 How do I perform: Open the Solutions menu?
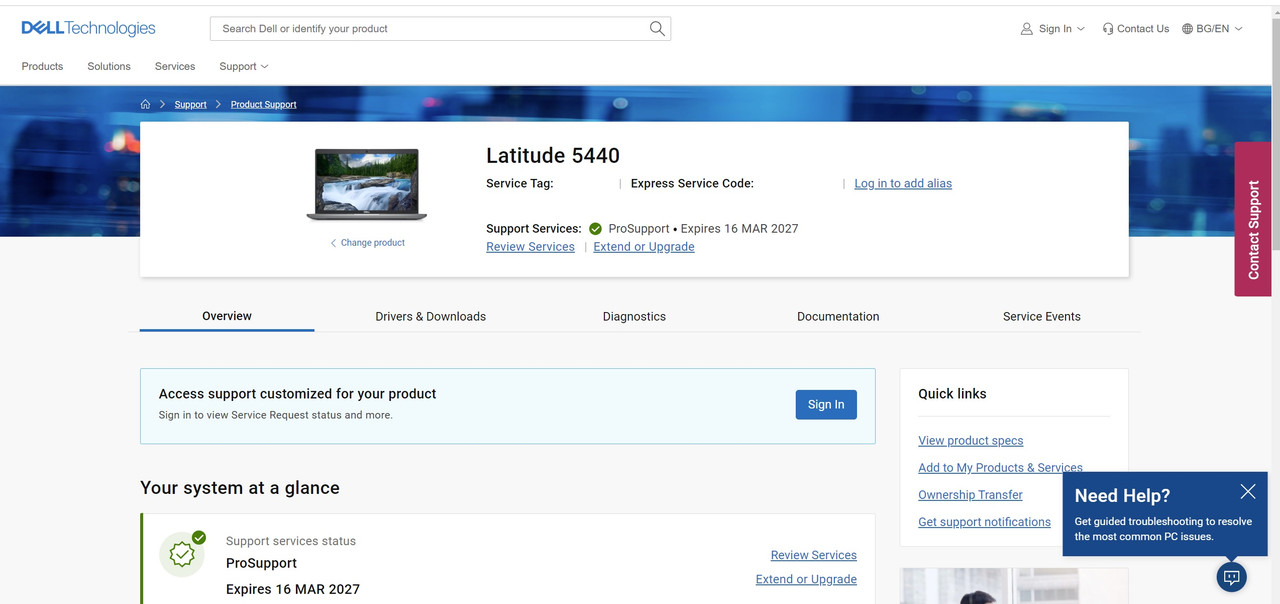pos(109,66)
